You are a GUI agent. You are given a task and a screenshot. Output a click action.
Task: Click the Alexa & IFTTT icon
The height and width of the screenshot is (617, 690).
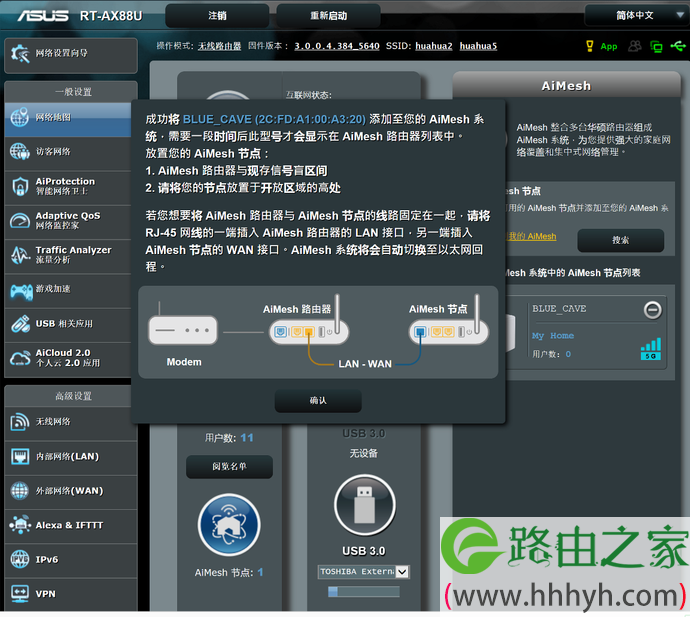click(x=20, y=525)
